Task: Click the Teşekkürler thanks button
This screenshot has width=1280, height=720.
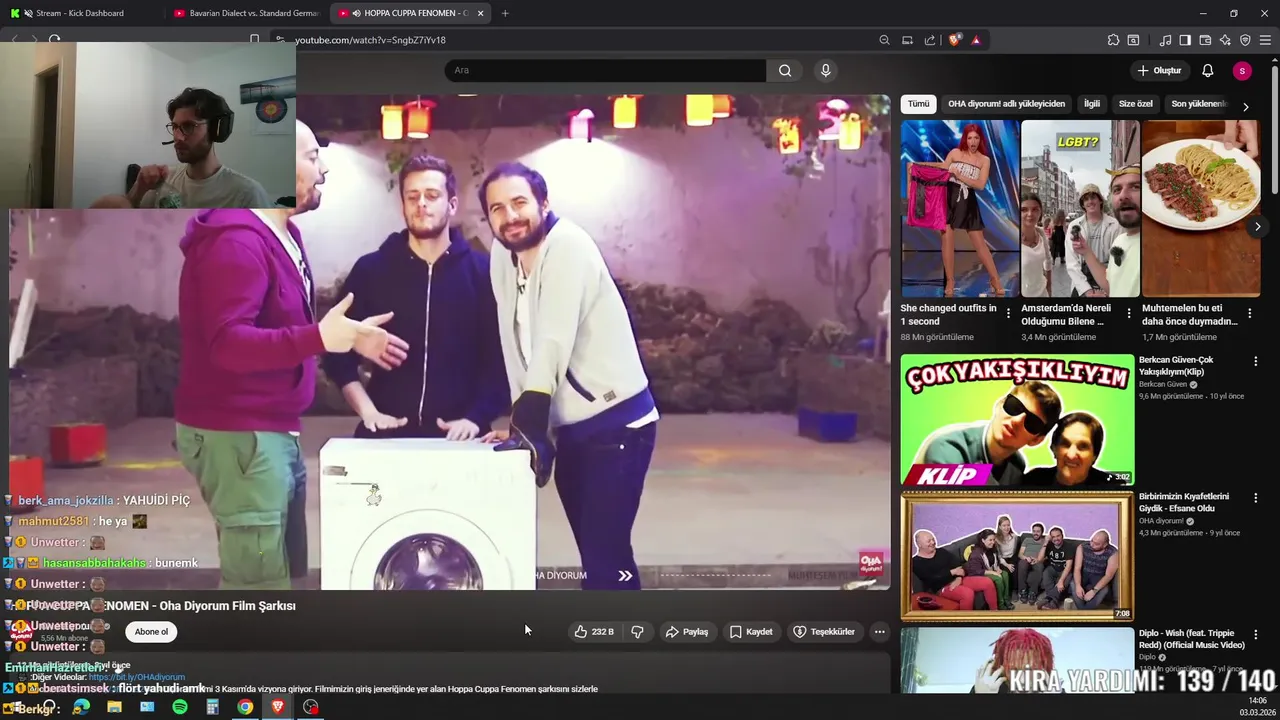Action: 824,632
